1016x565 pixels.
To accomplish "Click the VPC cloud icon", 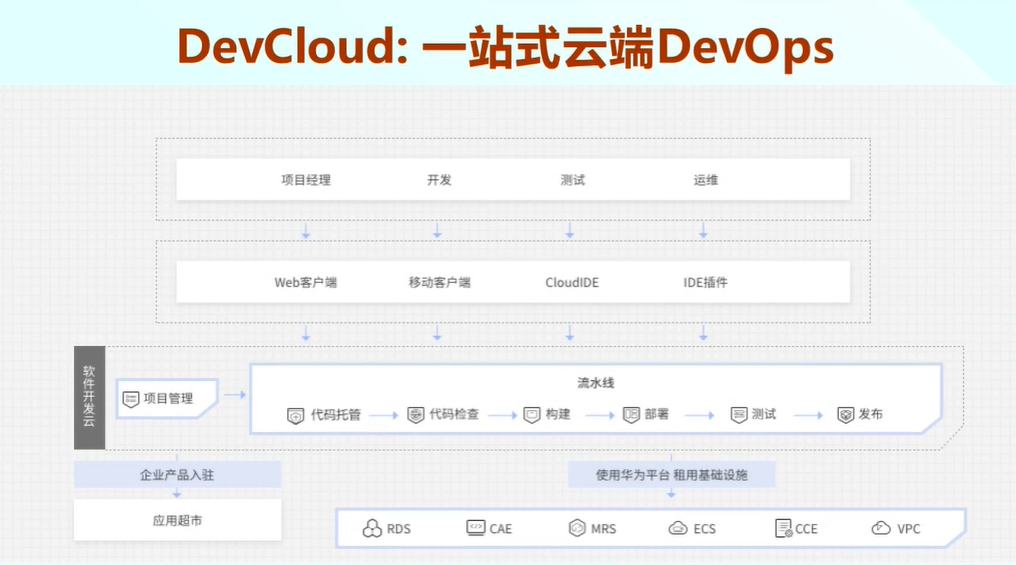I will tap(881, 528).
